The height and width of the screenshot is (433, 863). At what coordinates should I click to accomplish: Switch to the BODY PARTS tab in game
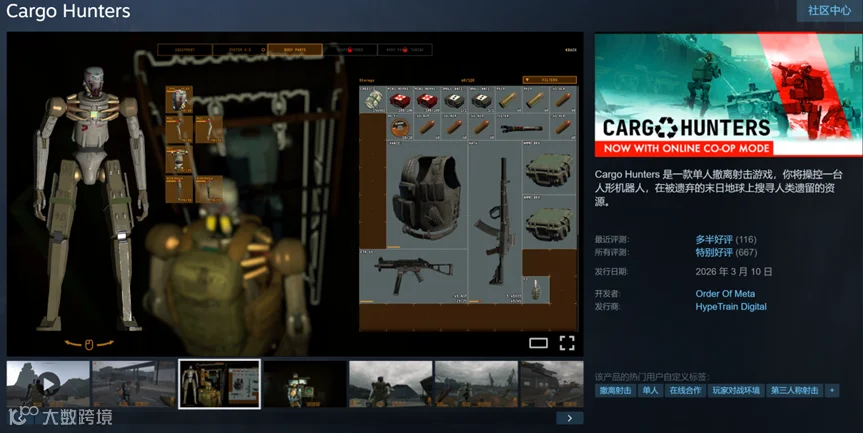click(x=295, y=50)
